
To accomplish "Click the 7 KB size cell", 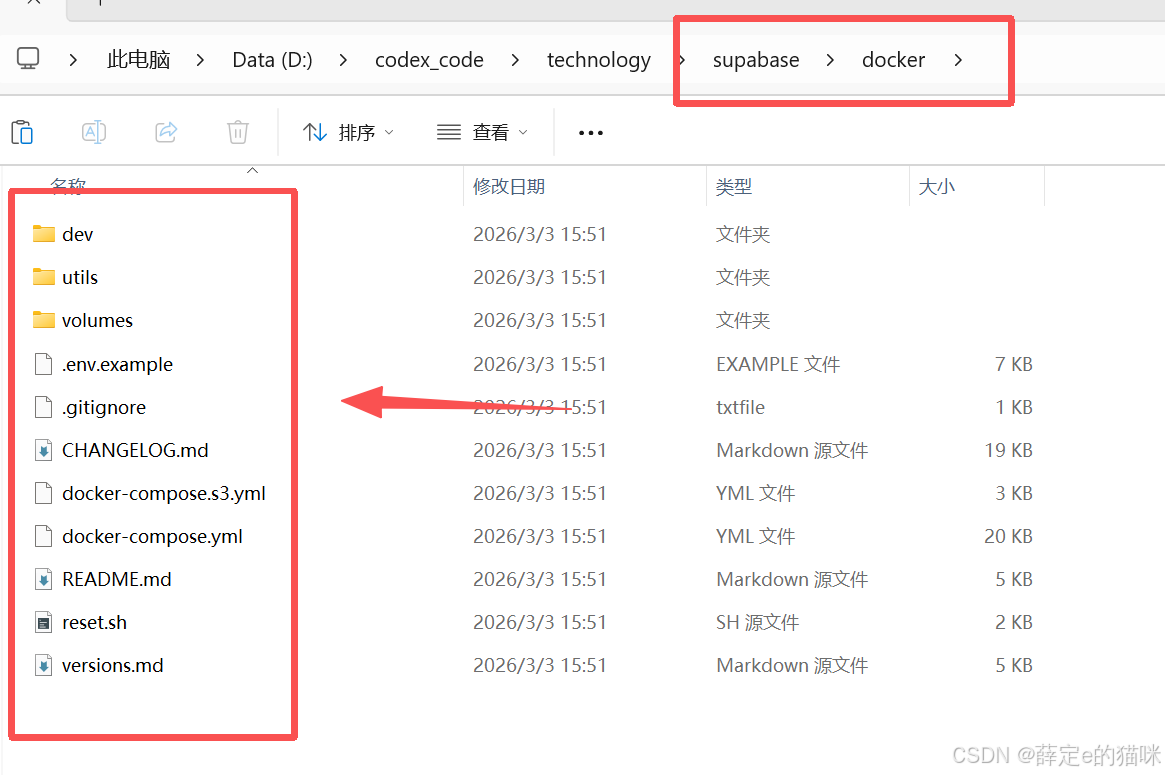I will 1014,364.
